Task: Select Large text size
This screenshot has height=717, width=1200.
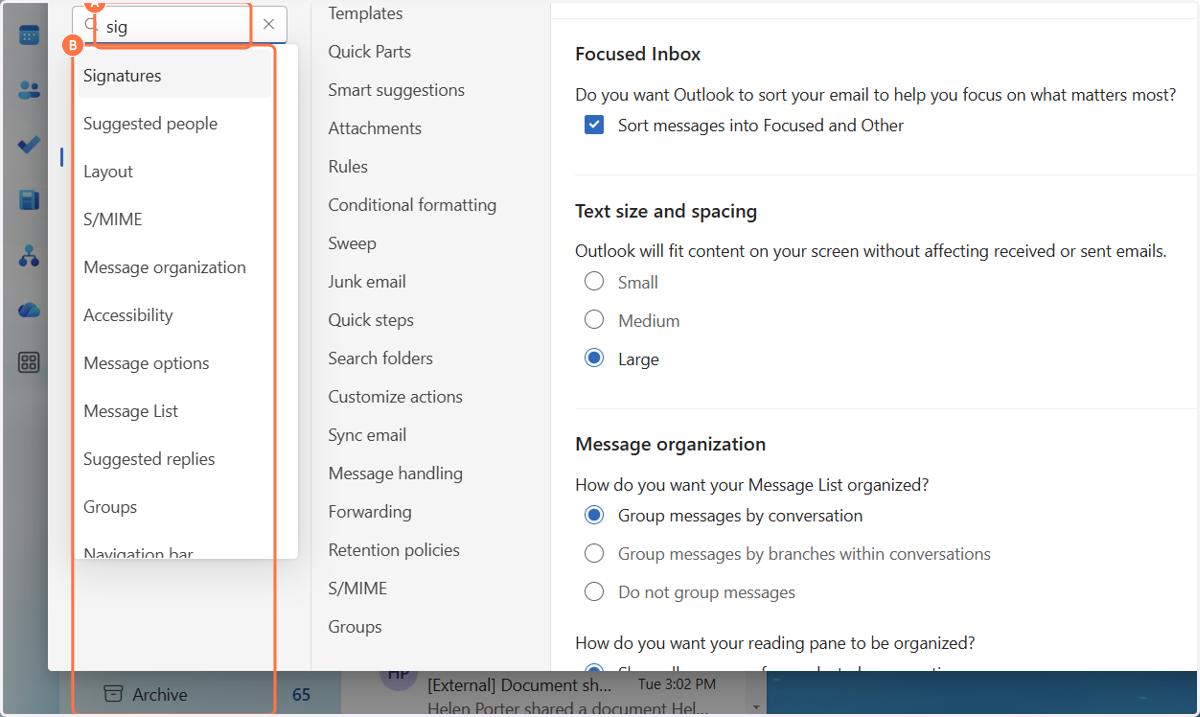Action: [x=595, y=358]
